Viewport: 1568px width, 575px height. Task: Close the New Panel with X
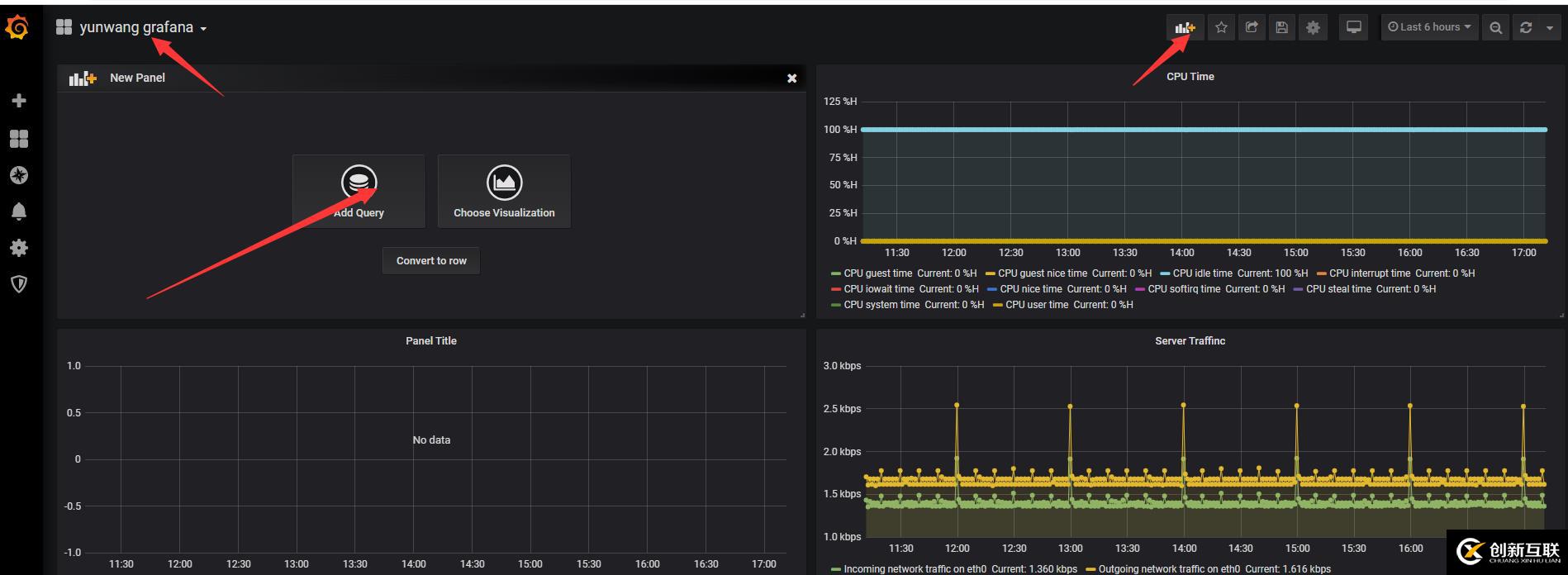pyautogui.click(x=791, y=78)
